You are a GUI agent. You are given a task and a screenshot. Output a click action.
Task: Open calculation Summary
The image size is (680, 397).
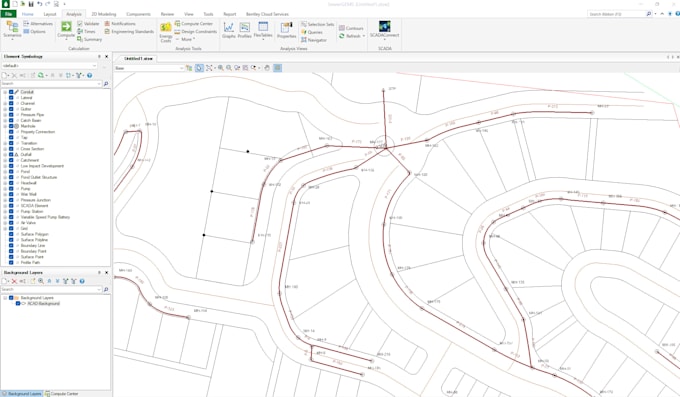pos(89,39)
